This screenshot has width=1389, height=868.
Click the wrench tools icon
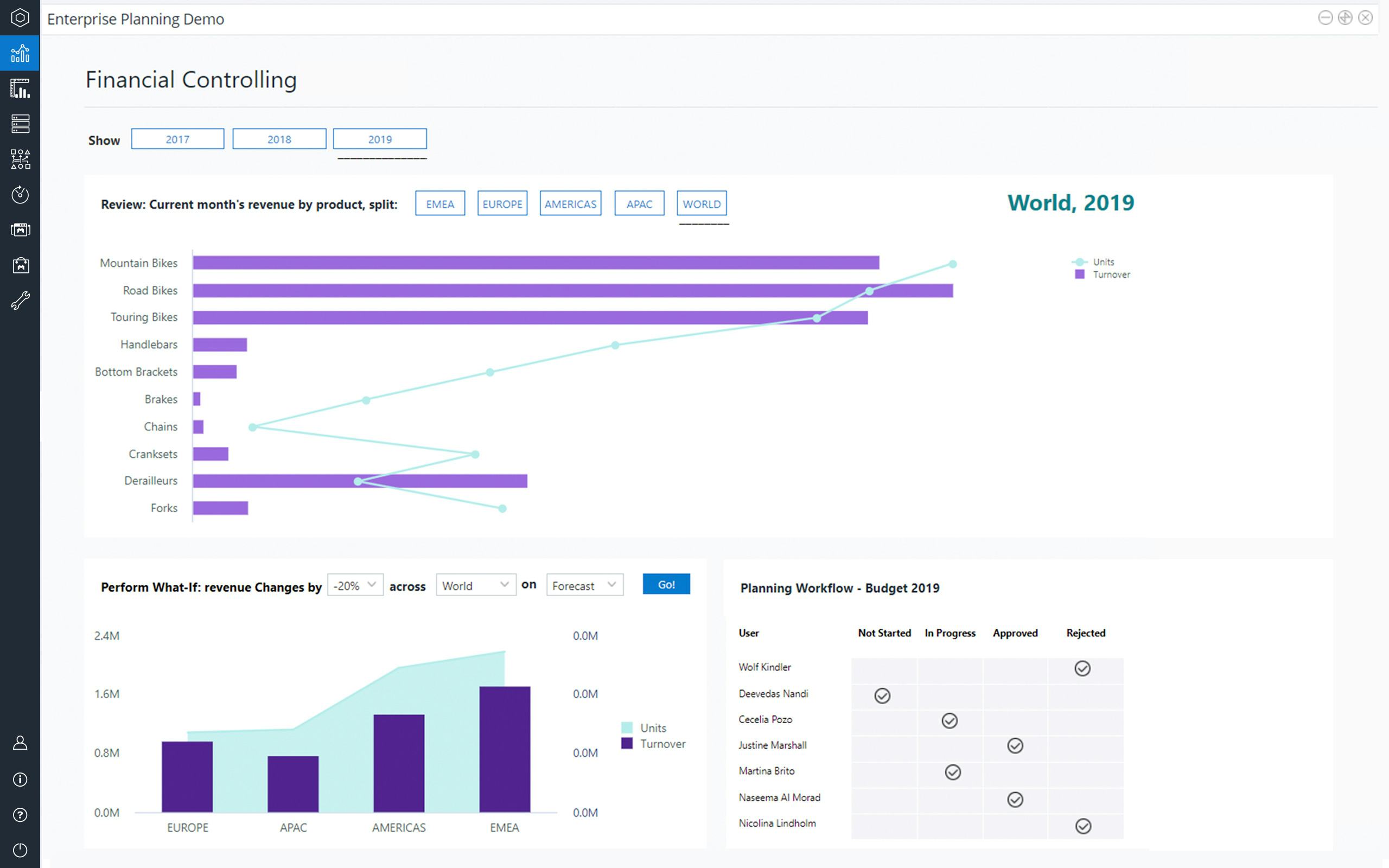coord(20,300)
